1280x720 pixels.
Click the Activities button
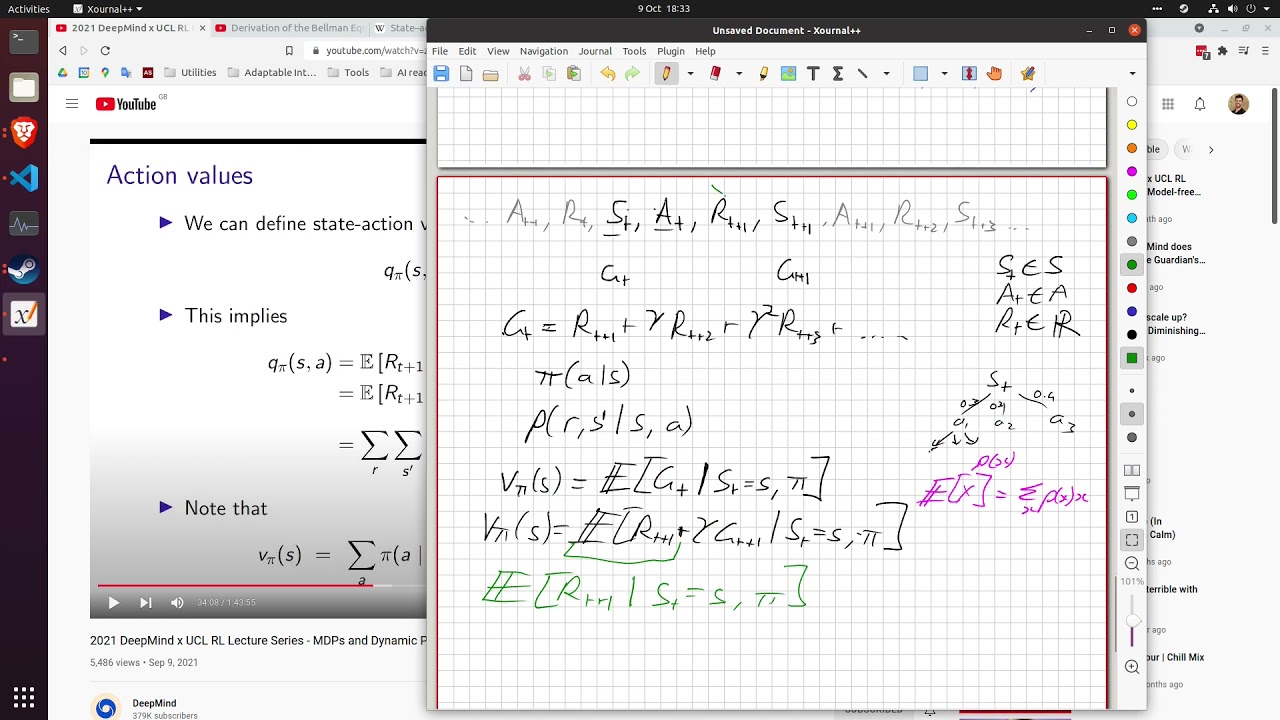coord(28,8)
